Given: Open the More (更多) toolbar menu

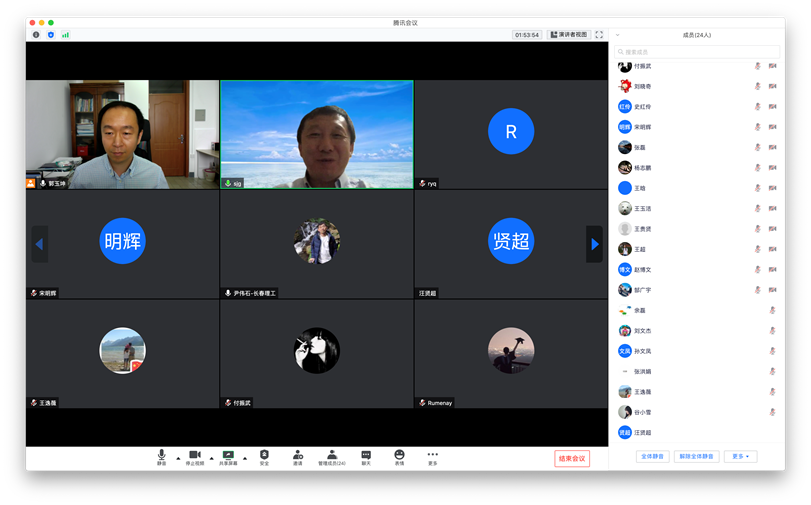Looking at the screenshot, I should [x=432, y=457].
